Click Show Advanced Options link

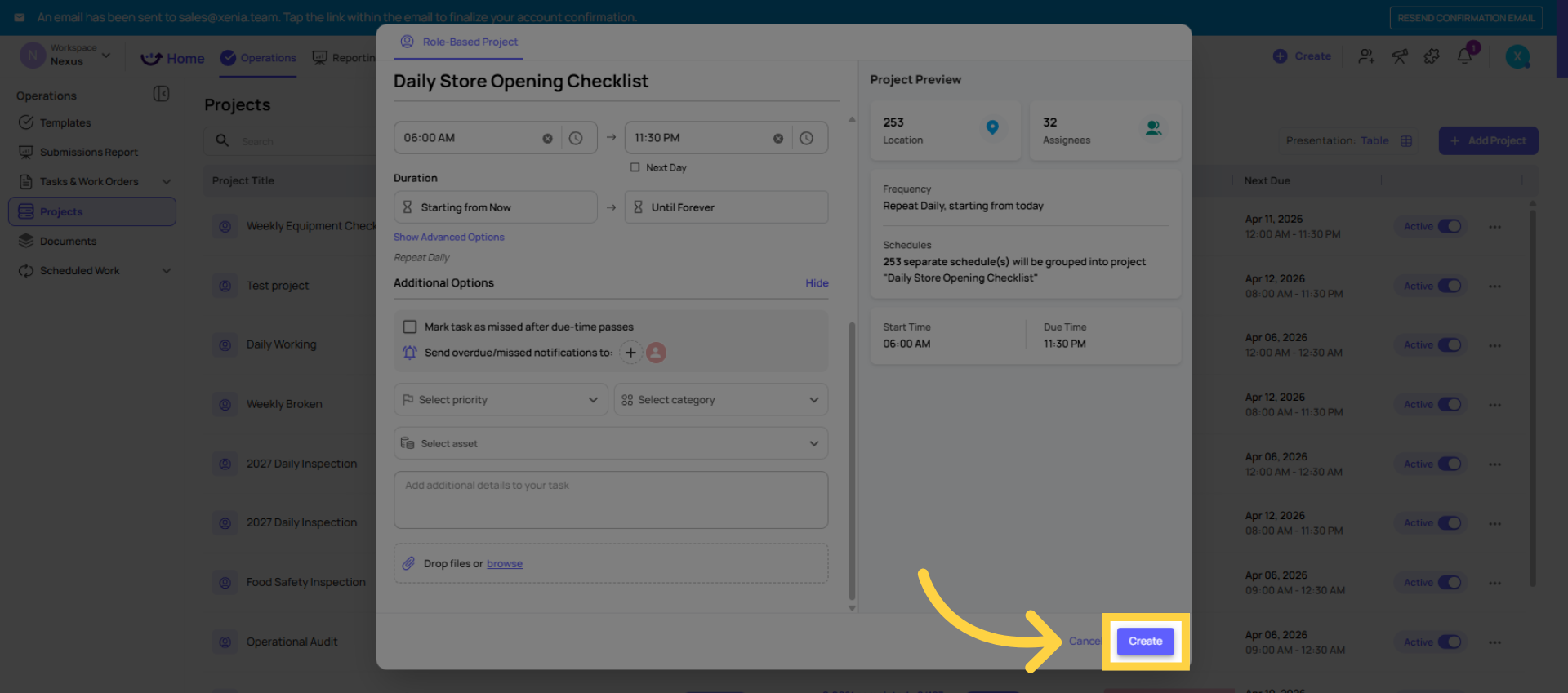click(448, 238)
